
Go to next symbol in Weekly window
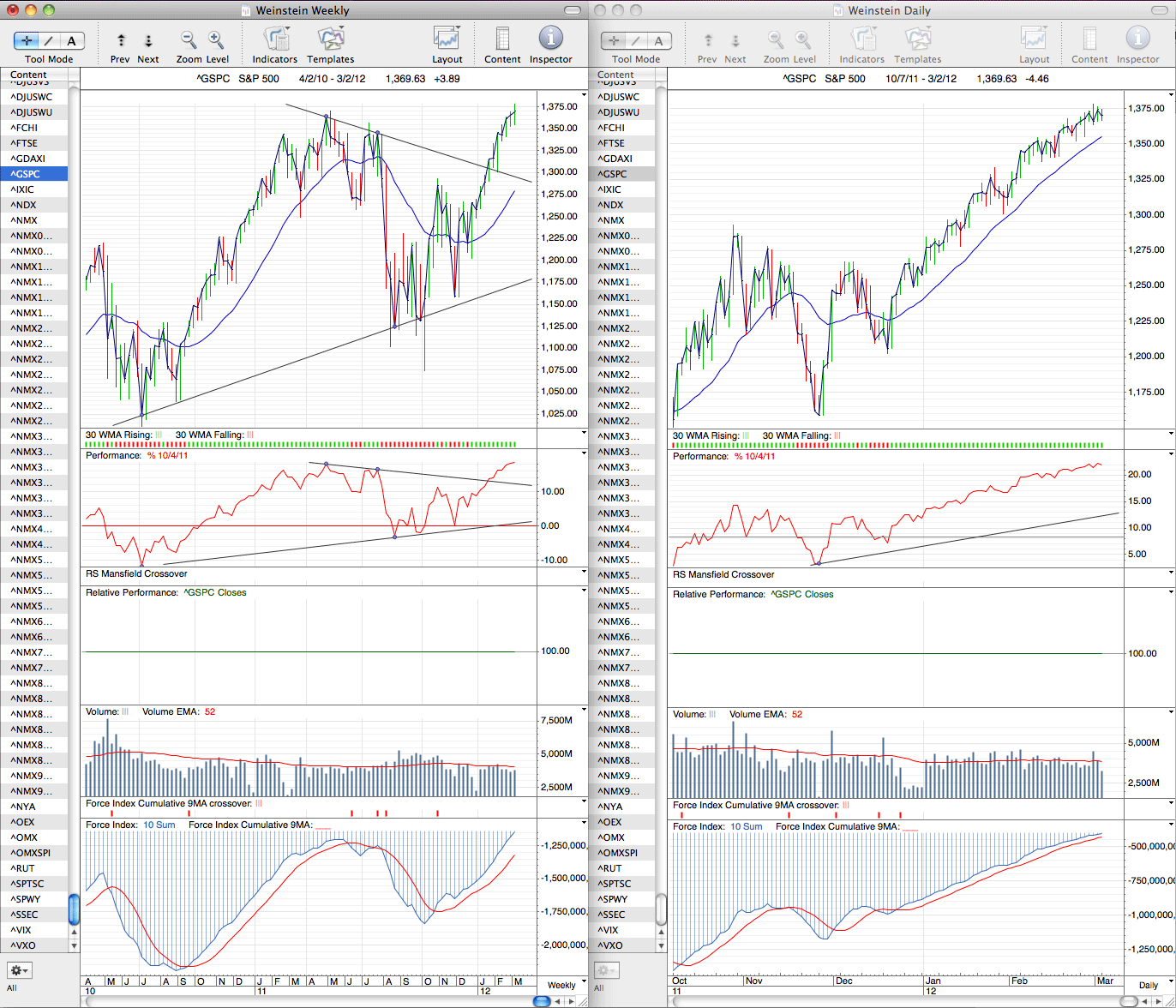pos(148,41)
